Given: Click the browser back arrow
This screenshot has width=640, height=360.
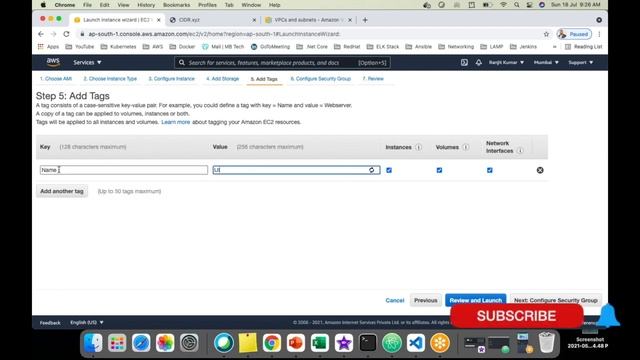Looking at the screenshot, I should tap(41, 34).
